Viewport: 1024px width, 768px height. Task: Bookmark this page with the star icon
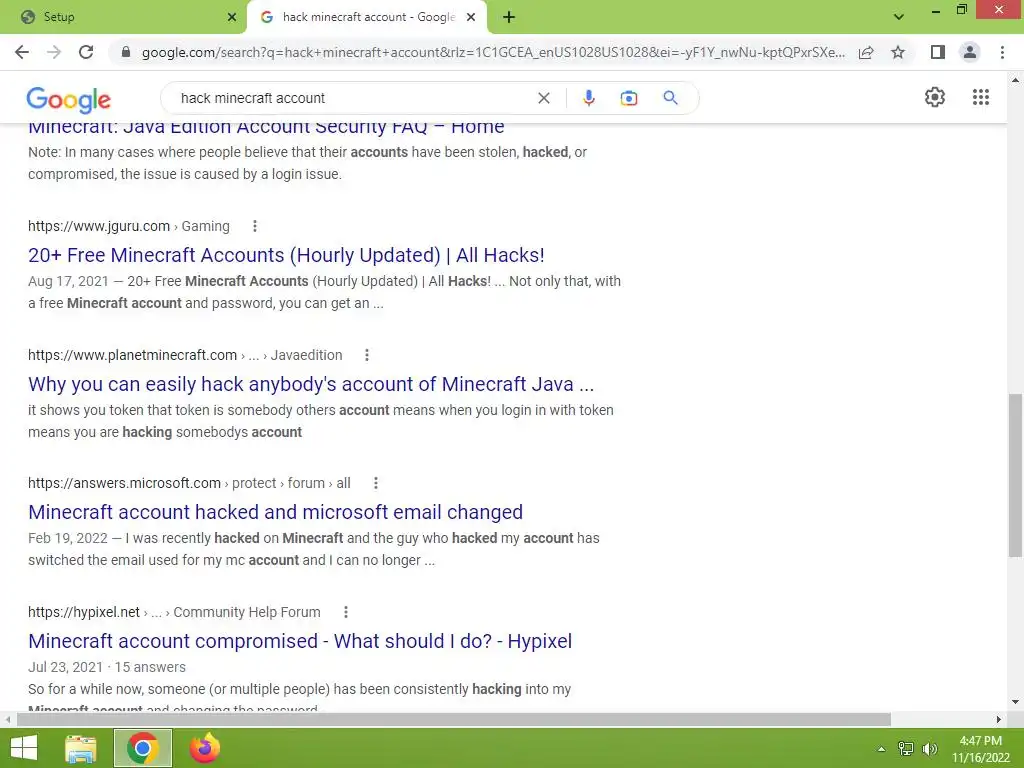(898, 52)
